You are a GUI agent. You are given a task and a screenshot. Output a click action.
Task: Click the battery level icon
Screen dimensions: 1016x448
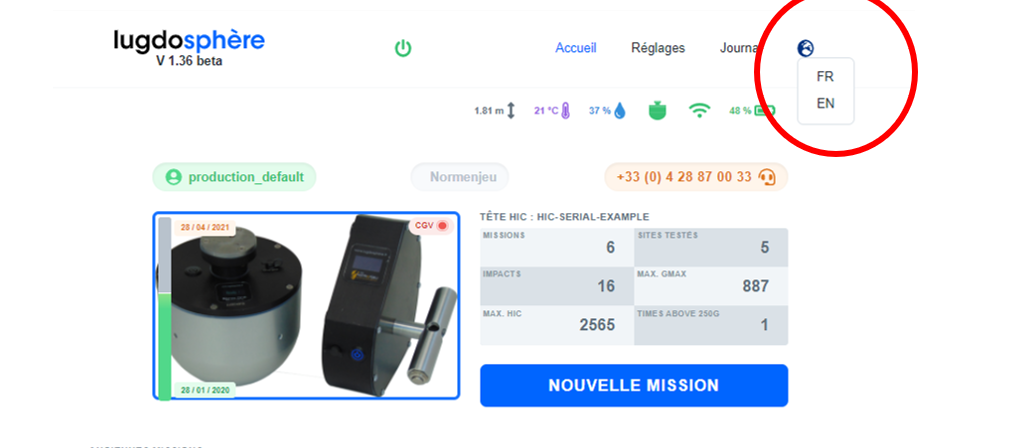pyautogui.click(x=765, y=111)
